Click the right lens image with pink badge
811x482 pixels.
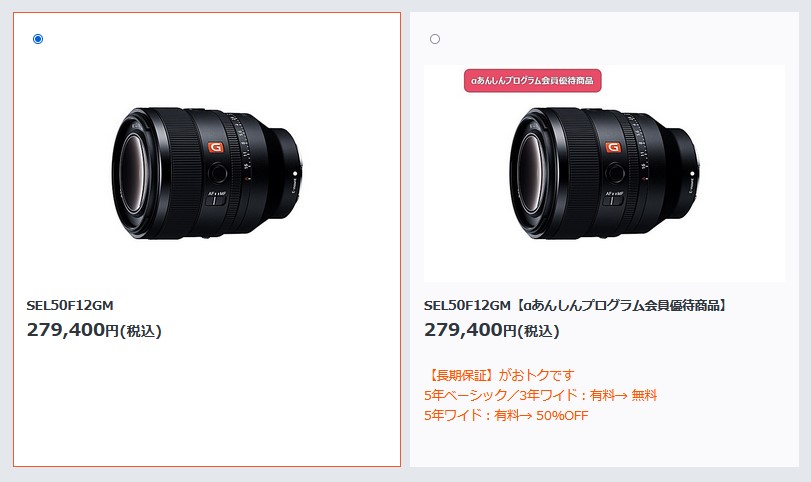coord(604,173)
